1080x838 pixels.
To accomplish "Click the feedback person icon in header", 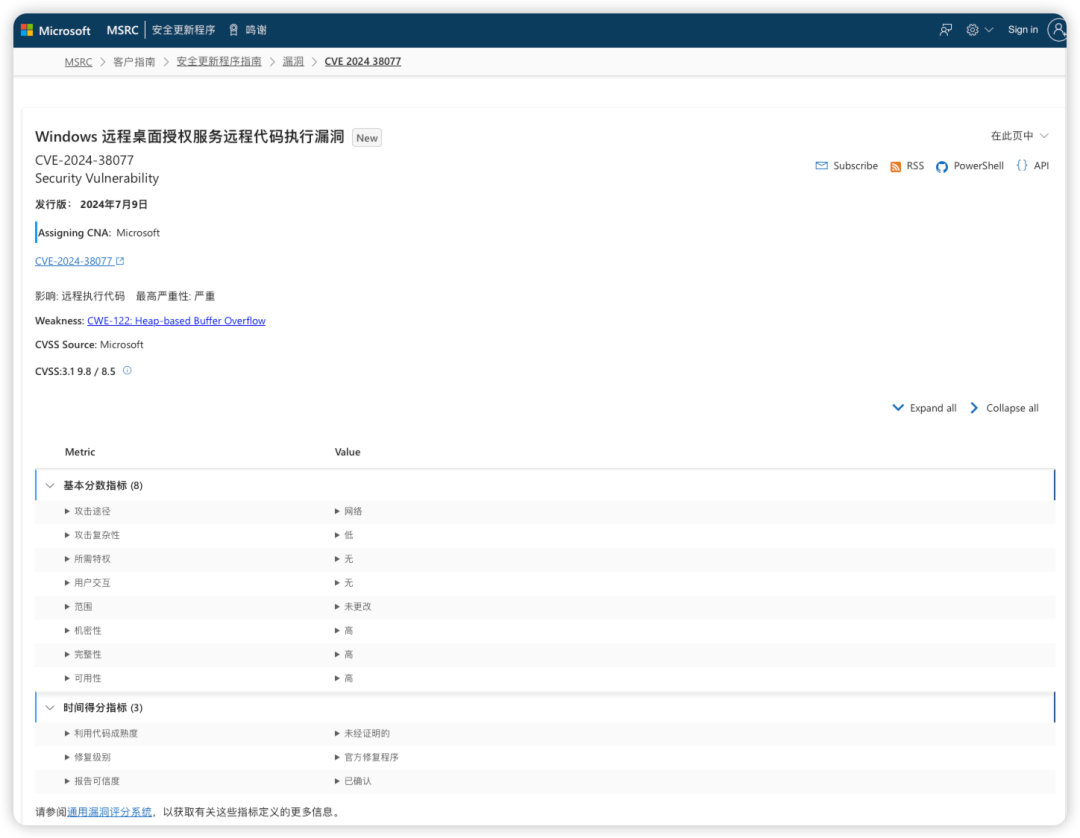I will pos(945,30).
